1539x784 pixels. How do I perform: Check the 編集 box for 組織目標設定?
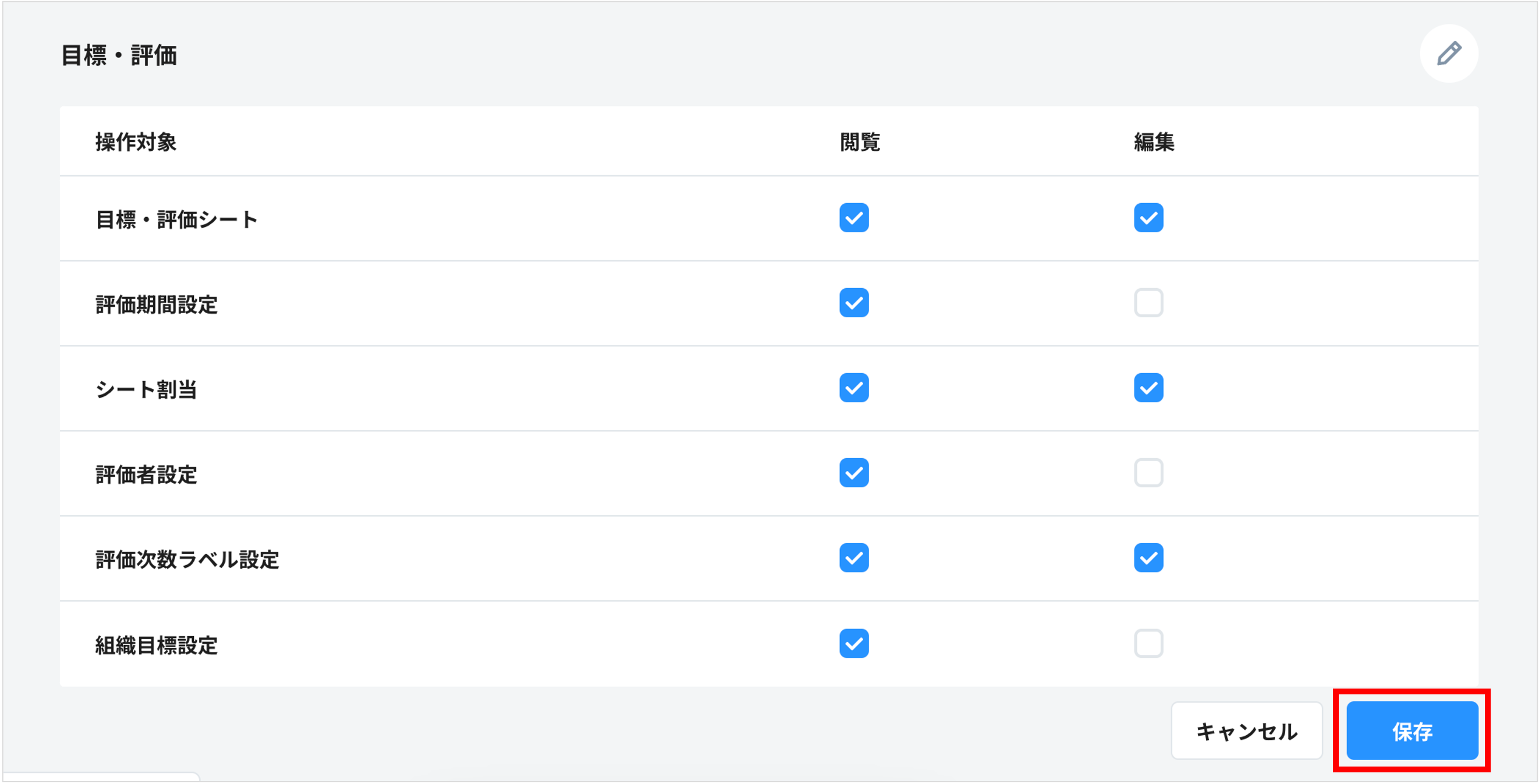point(1148,644)
